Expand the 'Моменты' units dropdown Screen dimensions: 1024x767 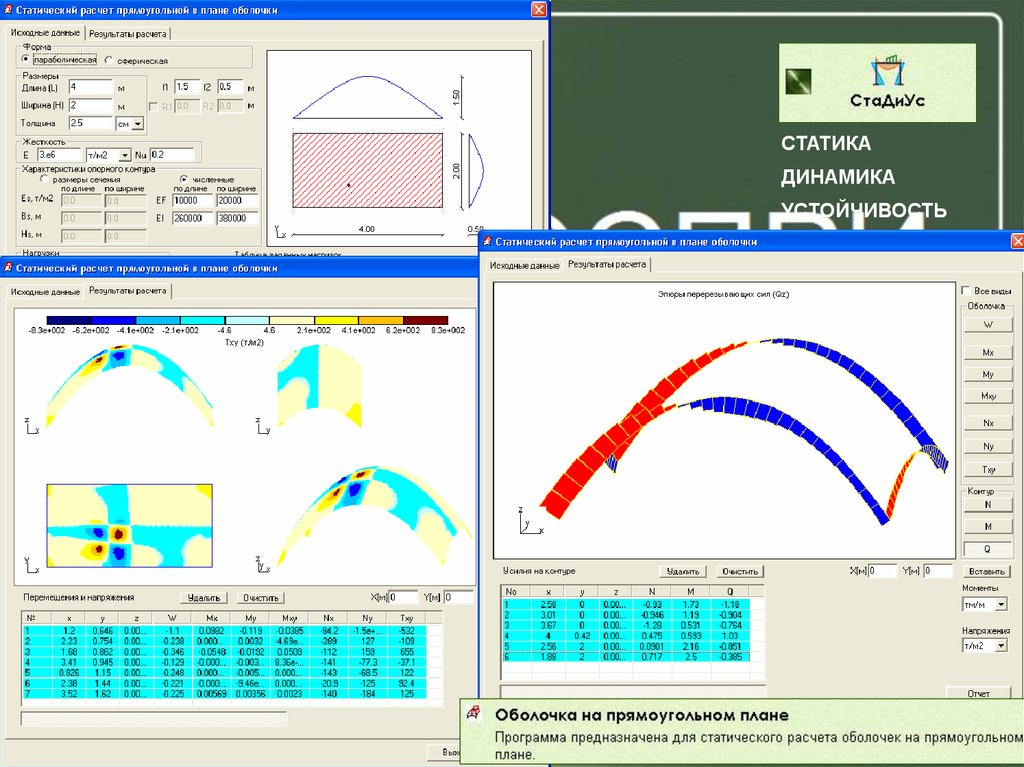coord(1001,605)
